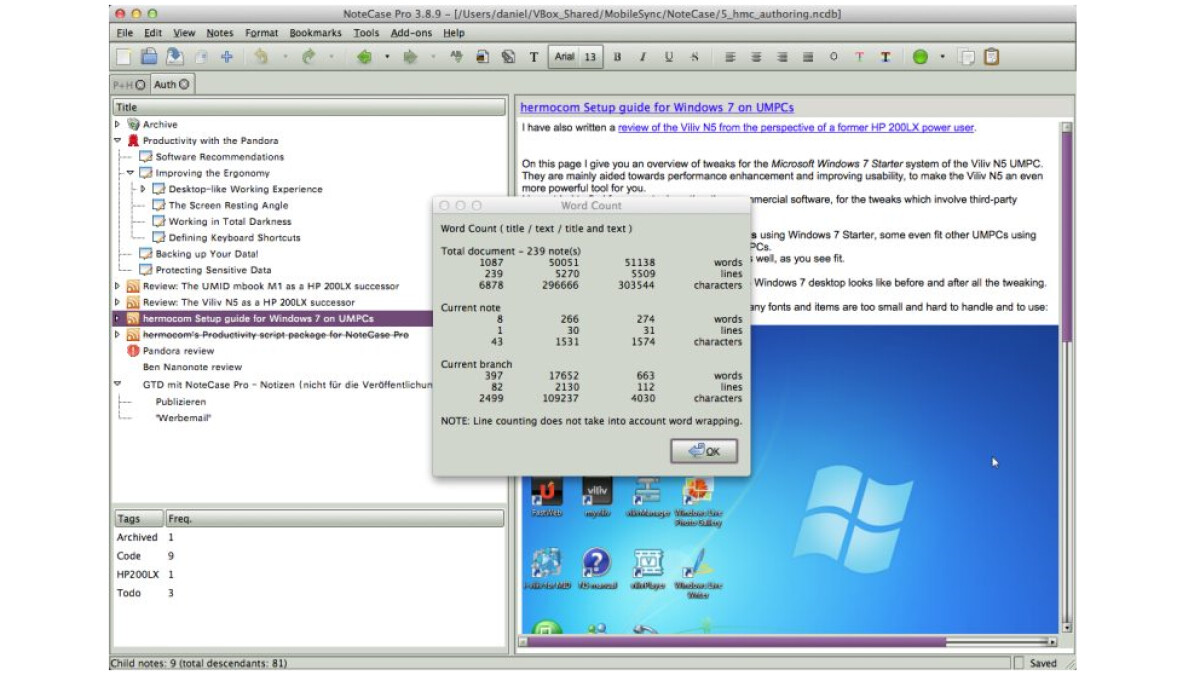1200x675 pixels.
Task: Toggle Underline formatting
Action: (669, 57)
